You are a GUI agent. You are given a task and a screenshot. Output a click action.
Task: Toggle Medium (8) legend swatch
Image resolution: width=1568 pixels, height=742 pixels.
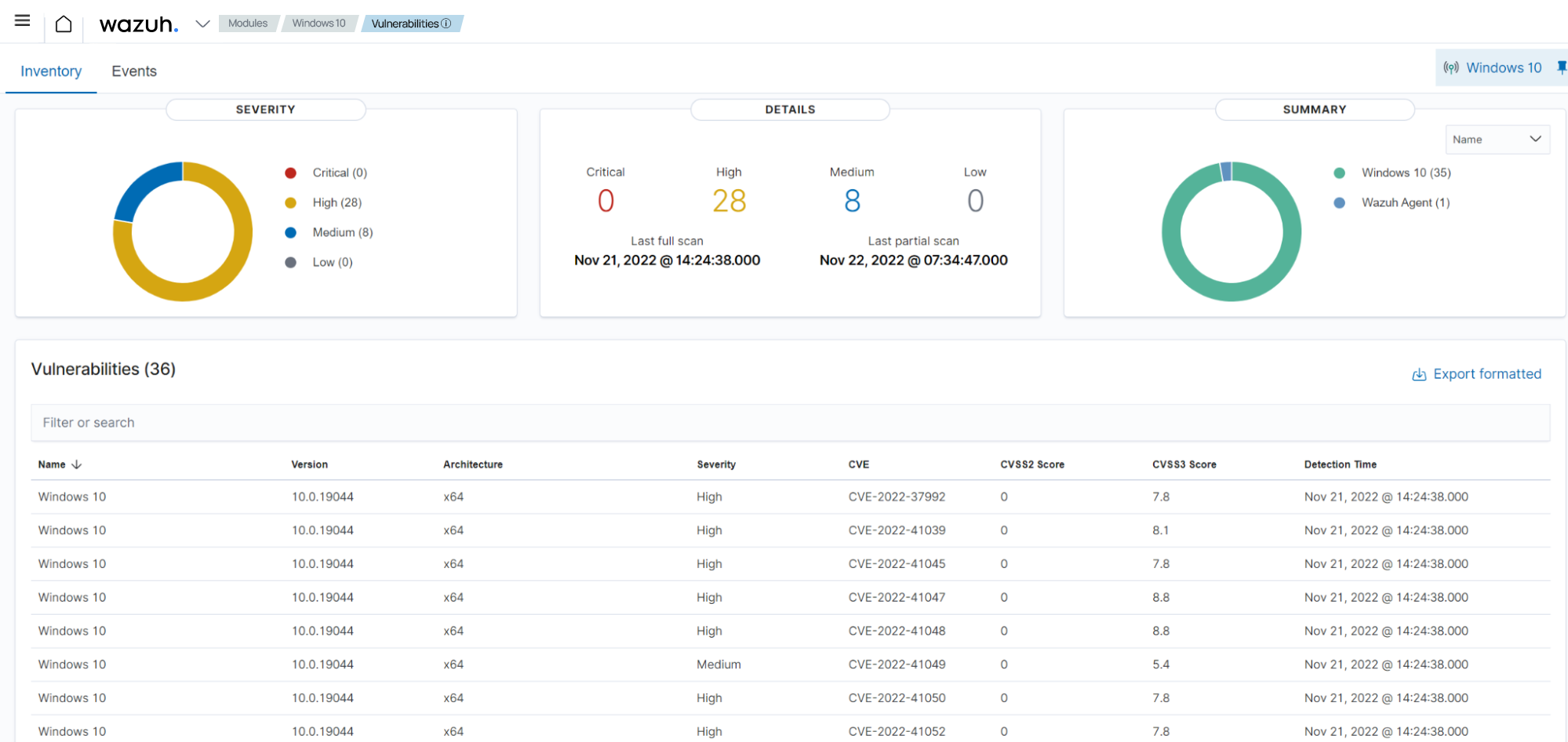[x=290, y=232]
